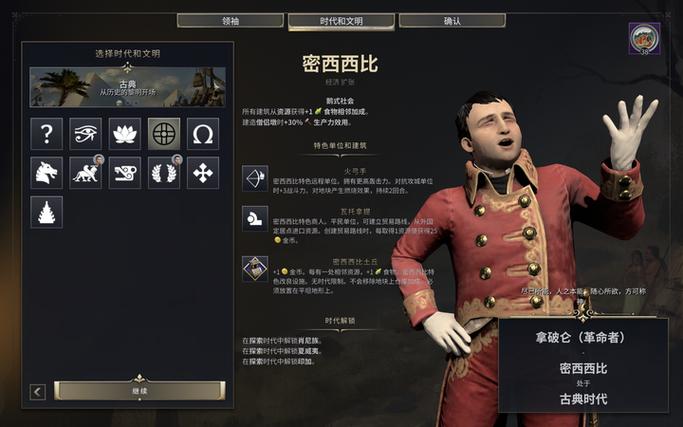Pick the lotus flower civilization icon
Screen dimensions: 683x427
[125, 134]
